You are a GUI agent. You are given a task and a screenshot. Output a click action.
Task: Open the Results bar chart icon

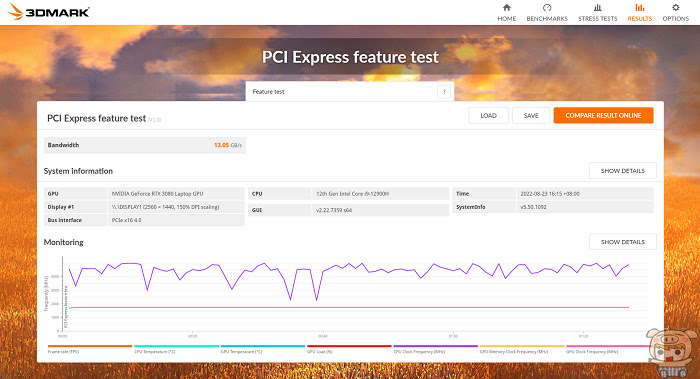(x=640, y=8)
